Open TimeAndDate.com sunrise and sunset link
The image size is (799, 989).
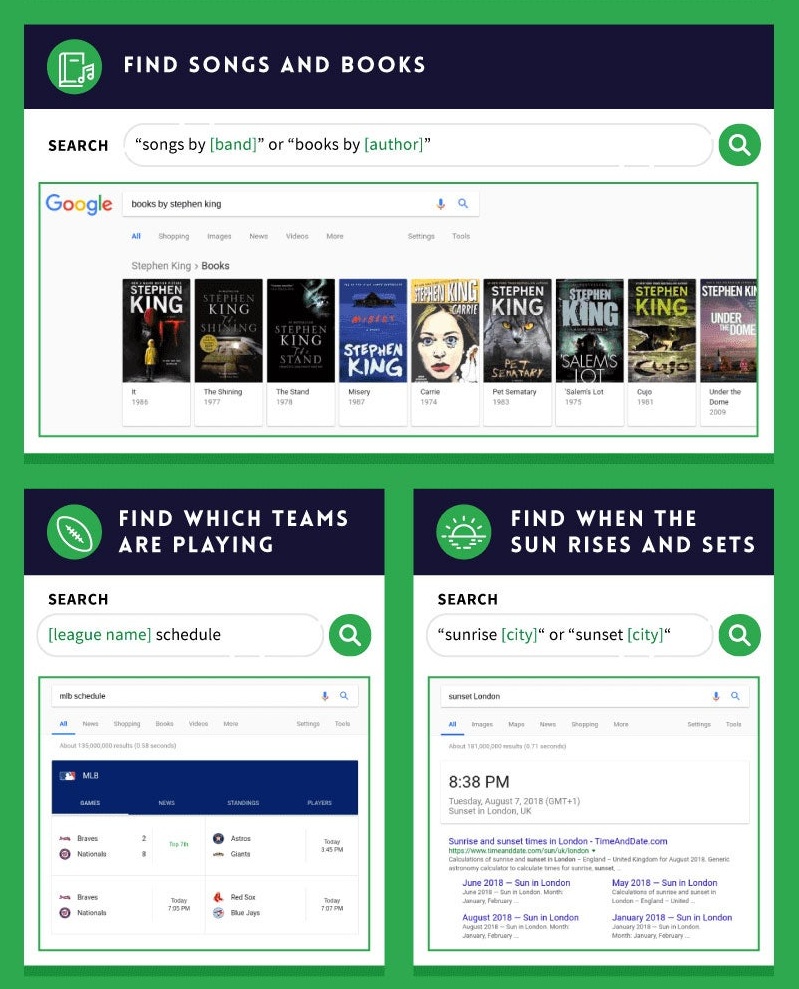pos(557,841)
